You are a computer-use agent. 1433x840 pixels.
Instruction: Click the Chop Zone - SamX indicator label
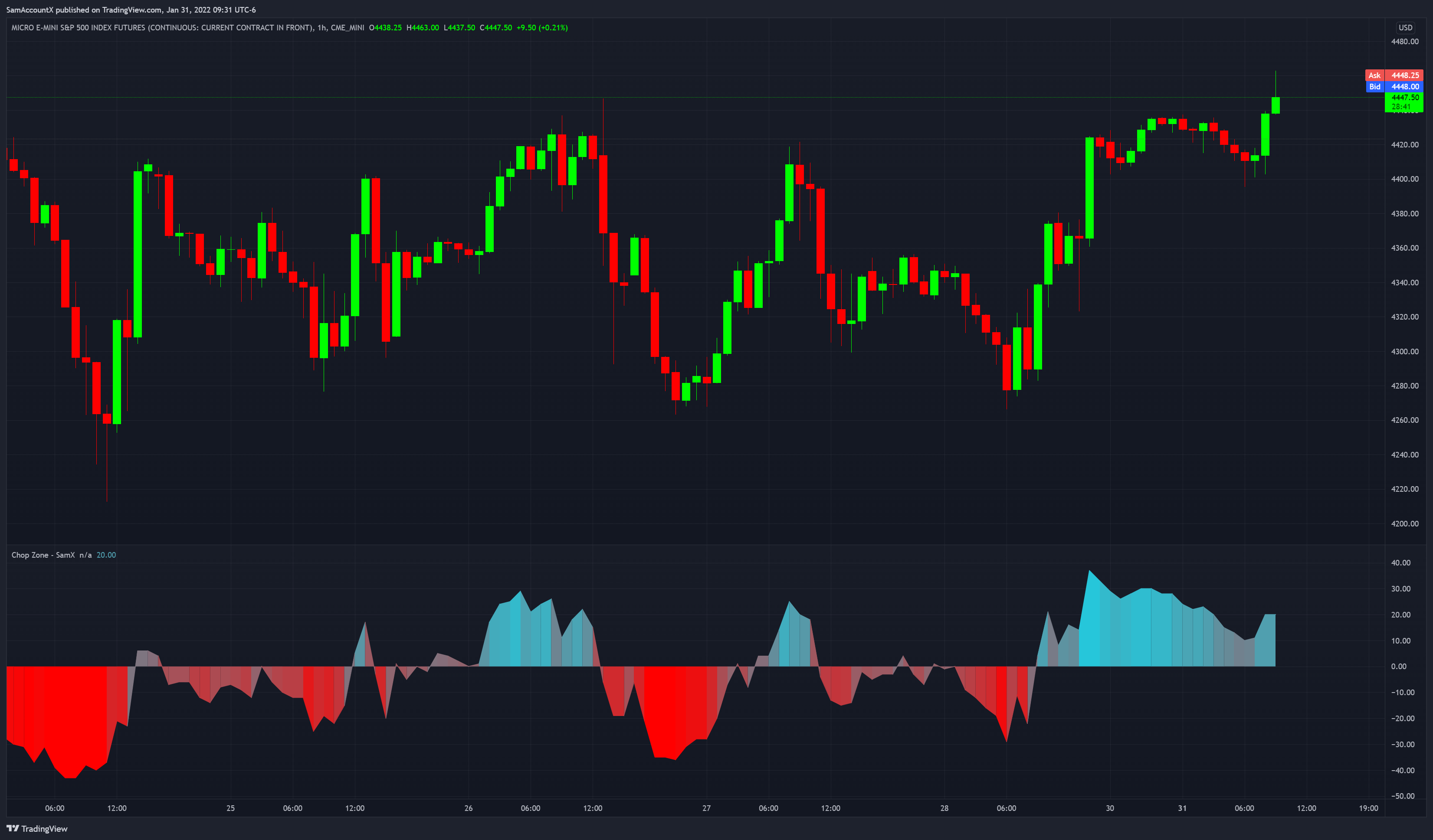(43, 555)
